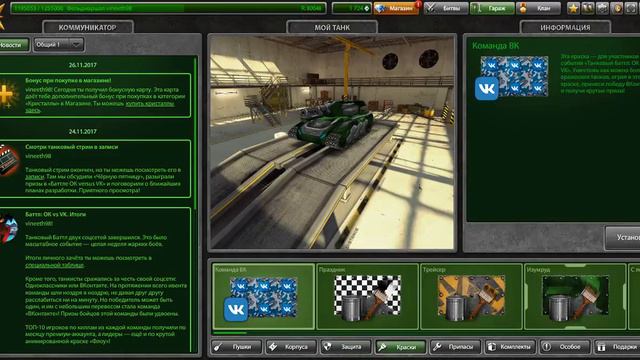Viewport: 640px width, 360px height.
Task: Click the gold plus bonus news icon
Action: point(7,95)
